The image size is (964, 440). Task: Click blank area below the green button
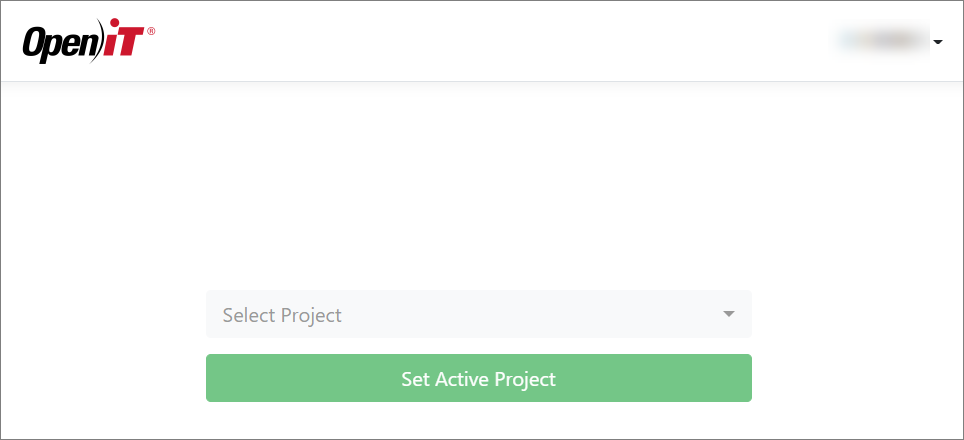click(480, 420)
